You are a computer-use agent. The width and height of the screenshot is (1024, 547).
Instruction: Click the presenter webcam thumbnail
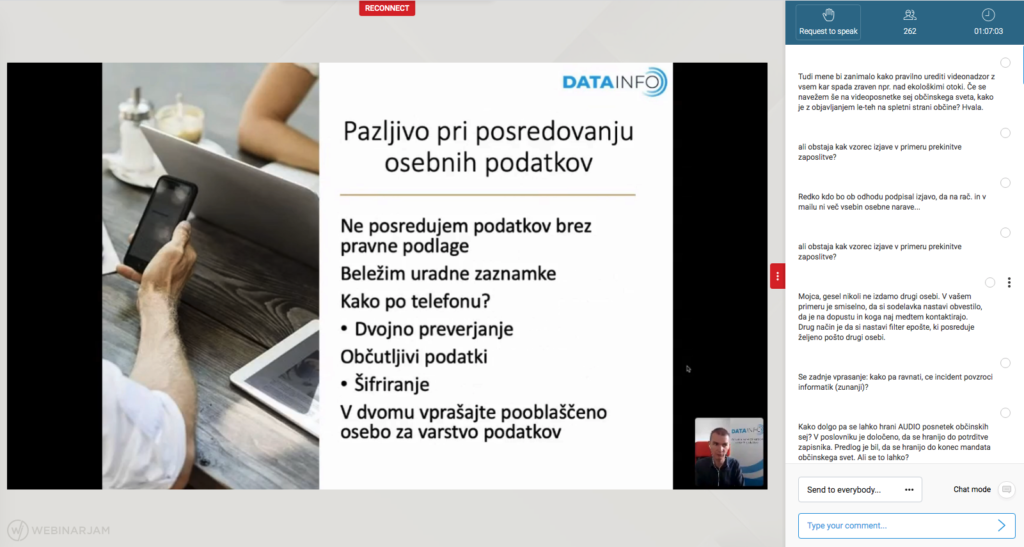pos(729,452)
